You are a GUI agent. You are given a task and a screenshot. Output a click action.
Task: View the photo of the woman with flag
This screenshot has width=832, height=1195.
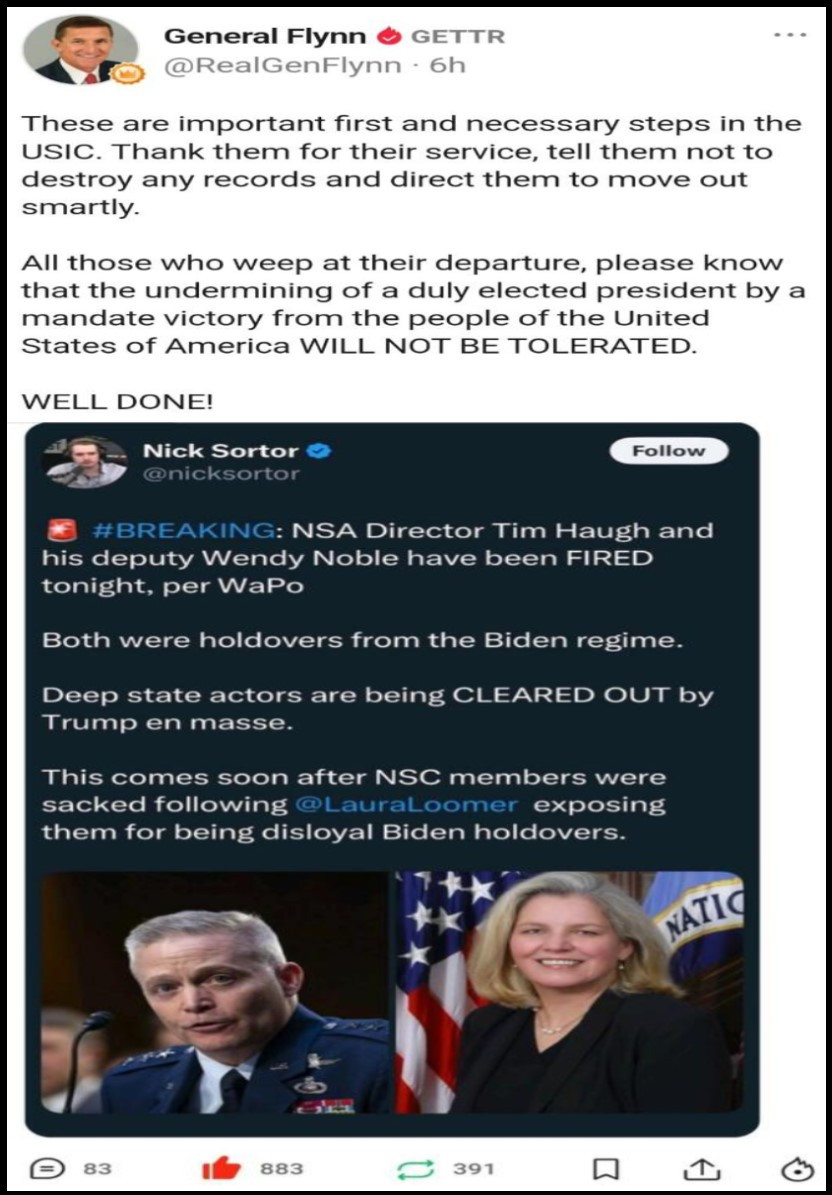pos(569,992)
